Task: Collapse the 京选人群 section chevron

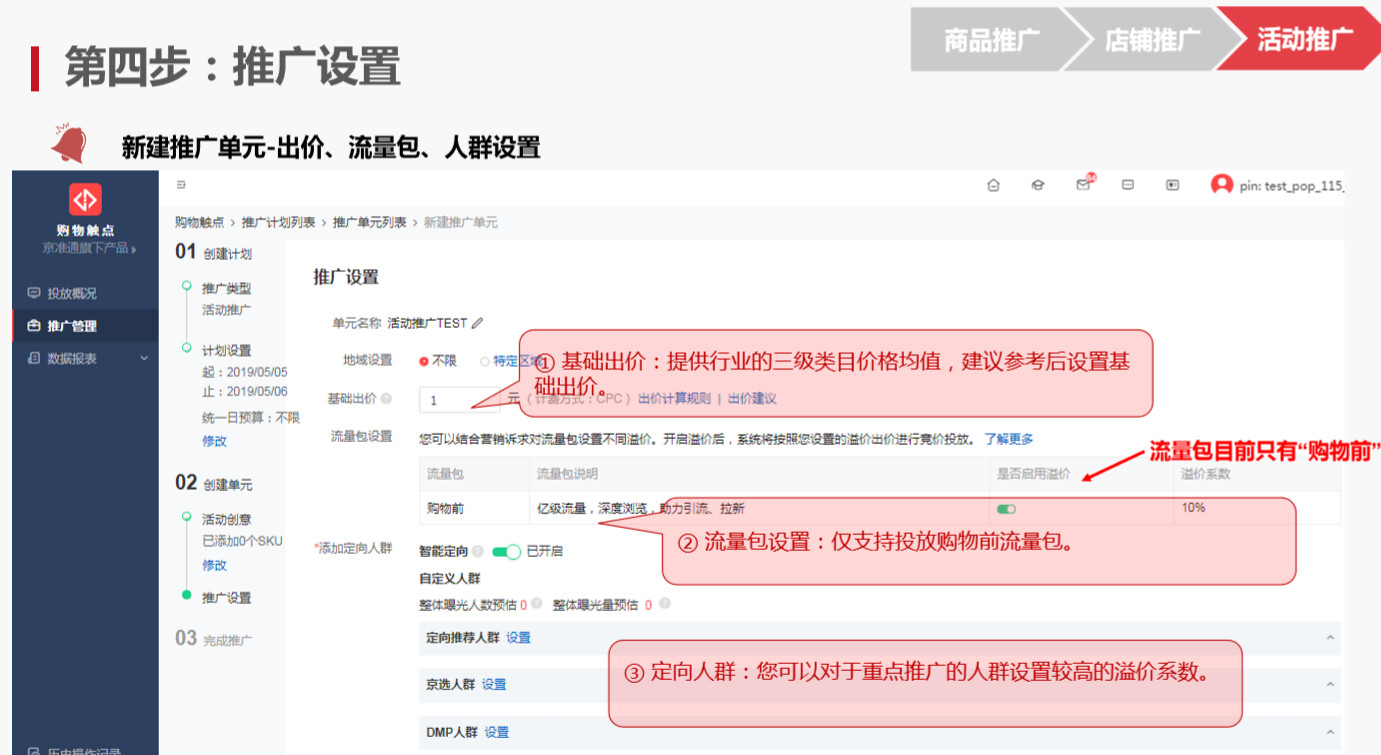Action: coord(1330,685)
